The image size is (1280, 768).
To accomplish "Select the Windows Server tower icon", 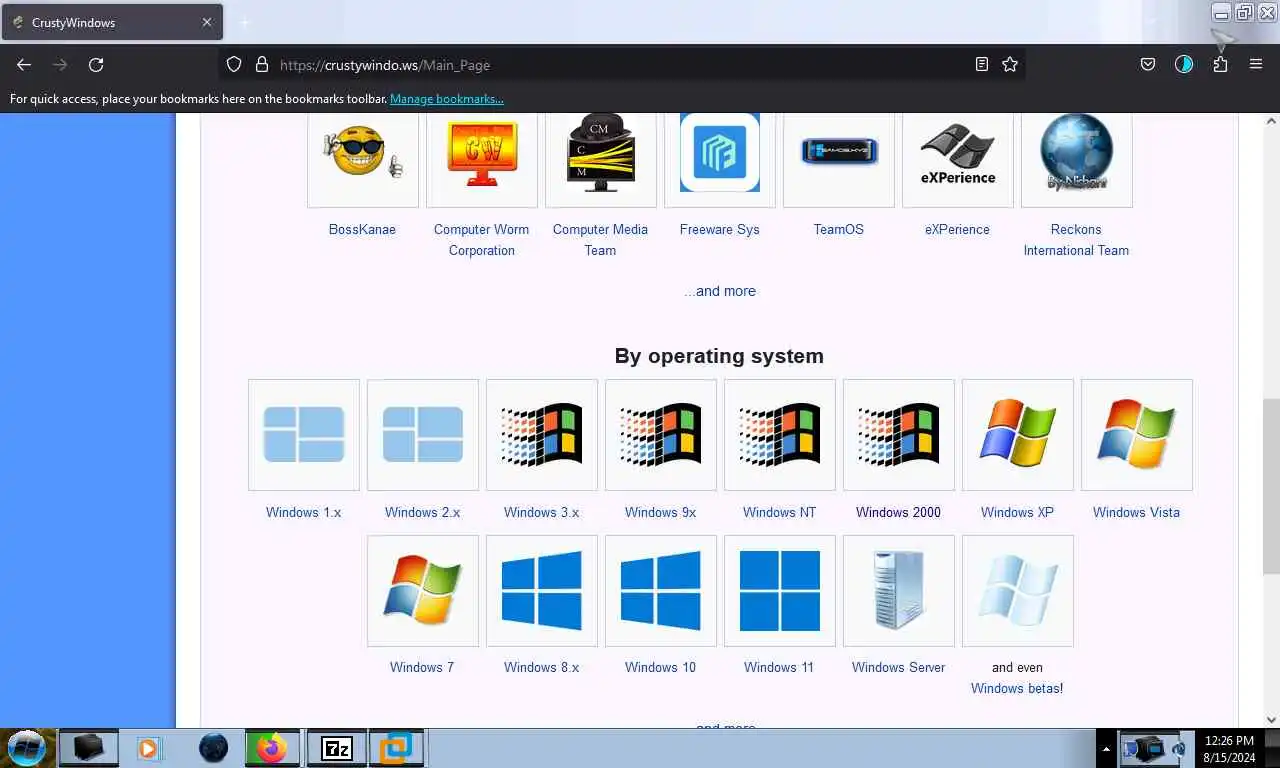I will pyautogui.click(x=898, y=590).
